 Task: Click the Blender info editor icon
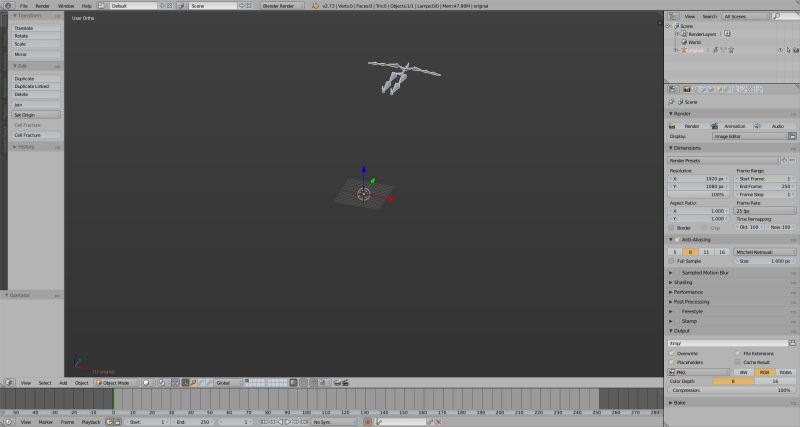coord(7,6)
